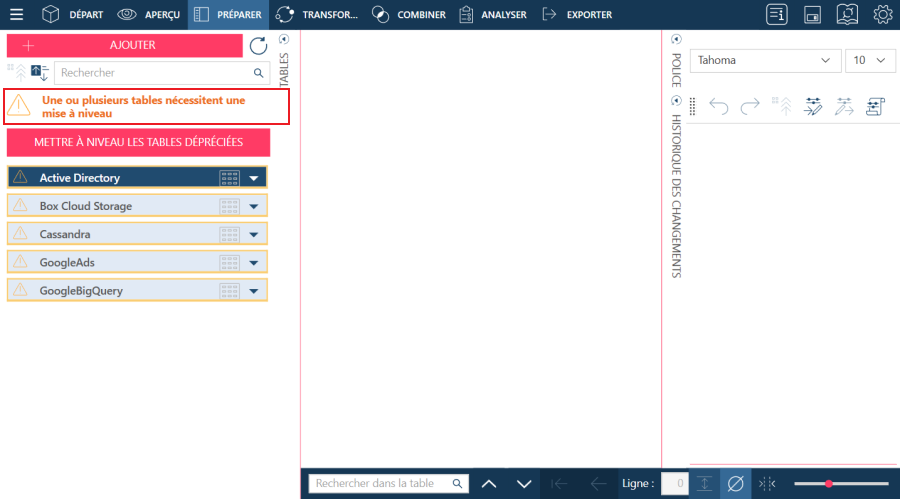Screen dimensions: 900x499
Task: Select the Préparer tab
Action: [x=228, y=14]
